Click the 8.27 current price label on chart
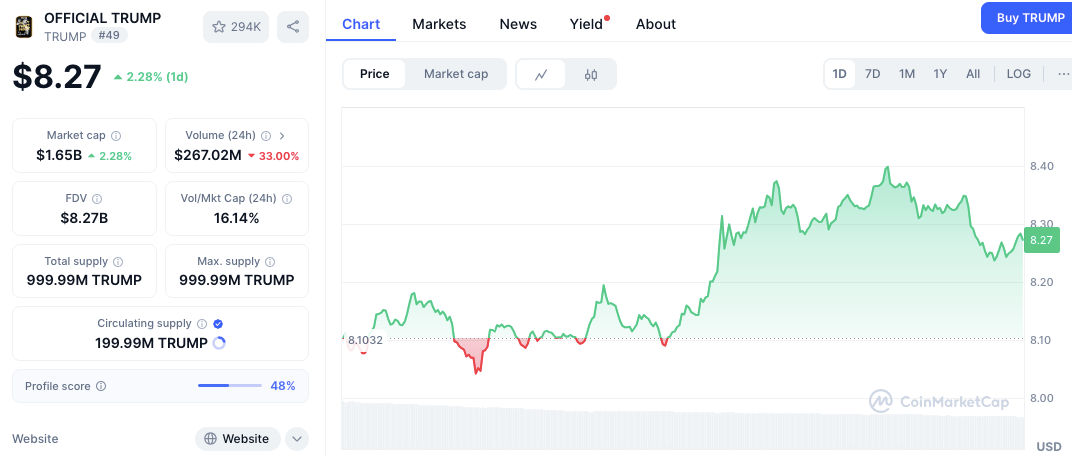 tap(1041, 240)
